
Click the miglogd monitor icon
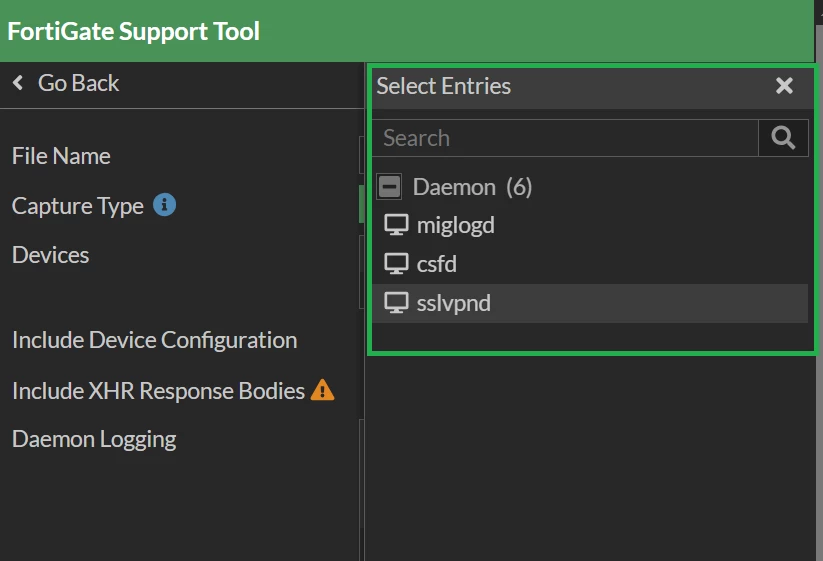click(x=396, y=225)
